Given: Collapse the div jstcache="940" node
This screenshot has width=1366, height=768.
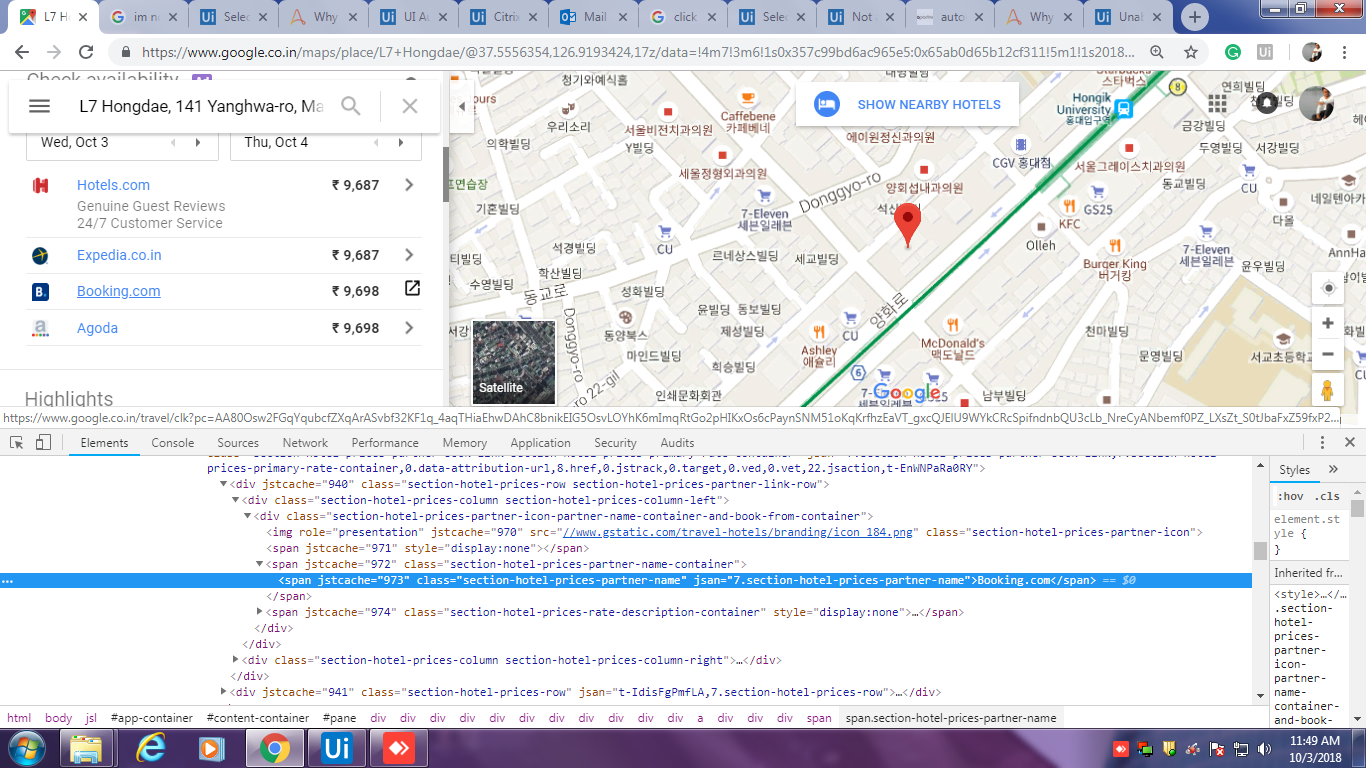Looking at the screenshot, I should (x=224, y=484).
